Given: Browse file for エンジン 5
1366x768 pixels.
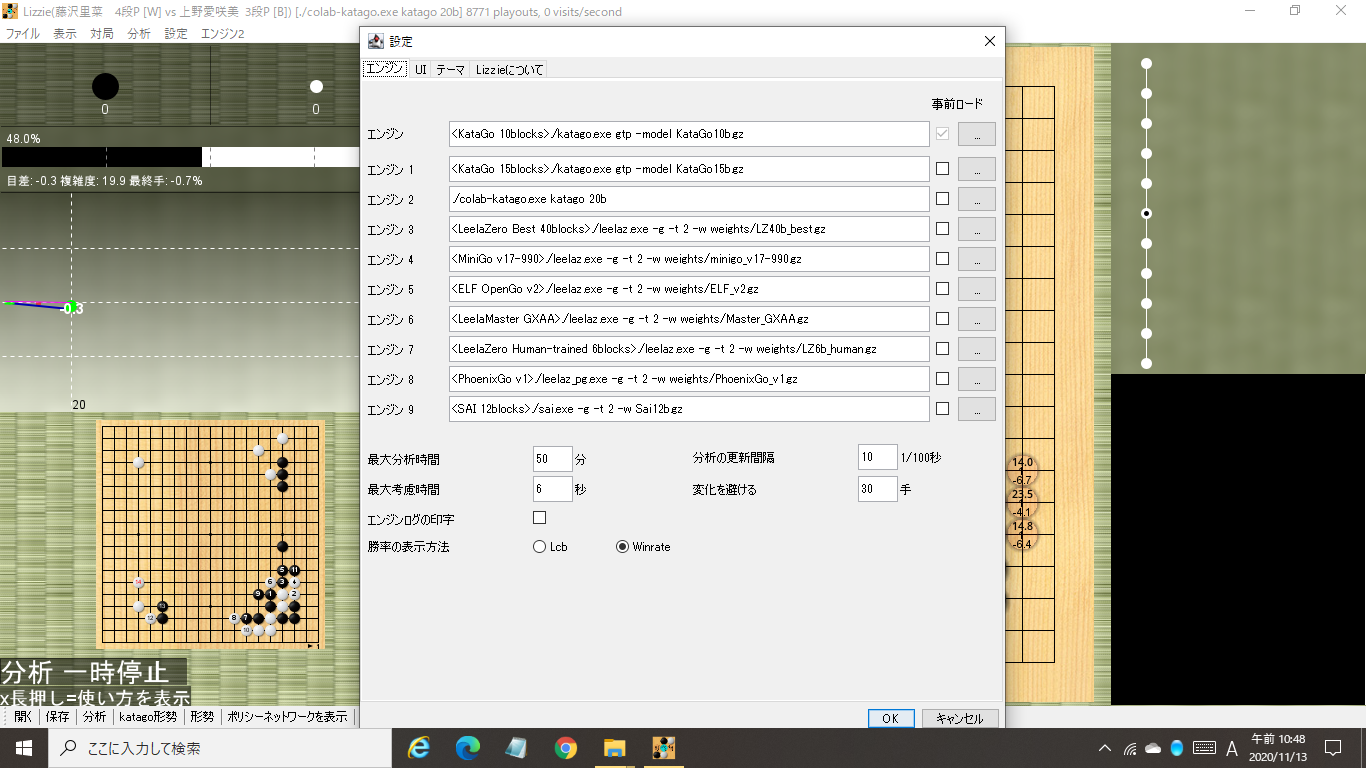Looking at the screenshot, I should coord(976,289).
